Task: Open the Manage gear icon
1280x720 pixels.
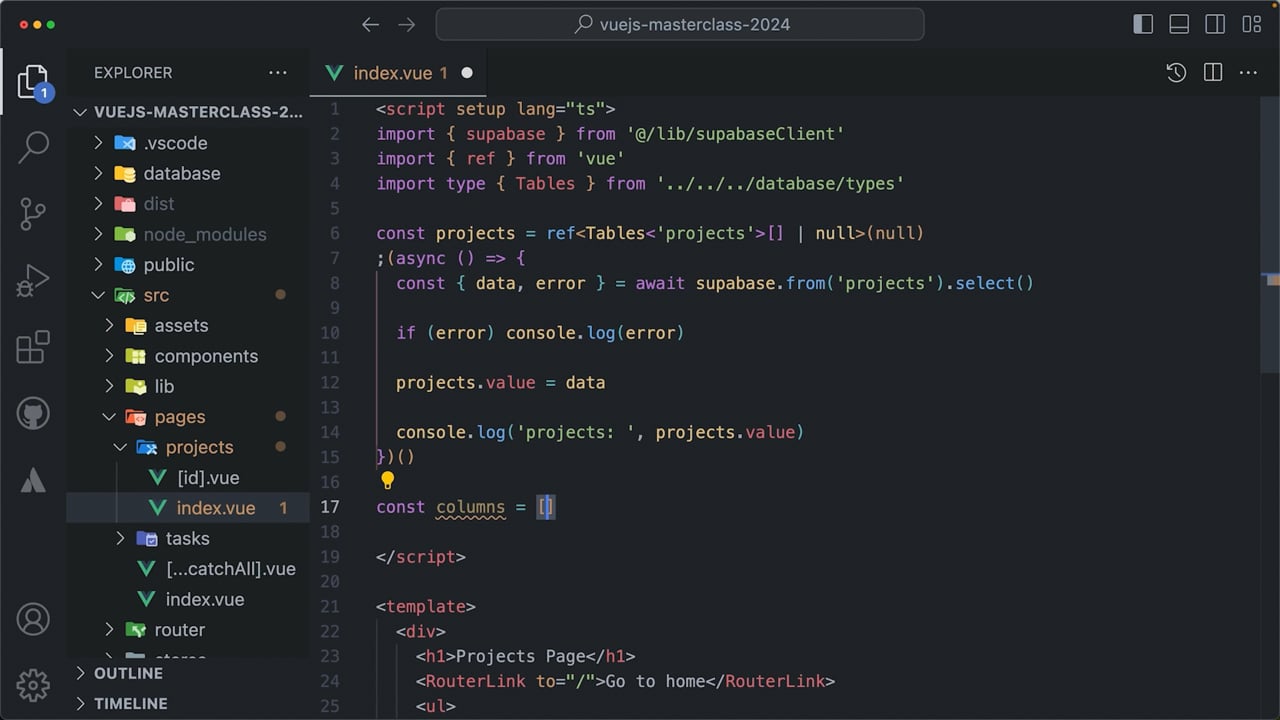Action: point(33,685)
